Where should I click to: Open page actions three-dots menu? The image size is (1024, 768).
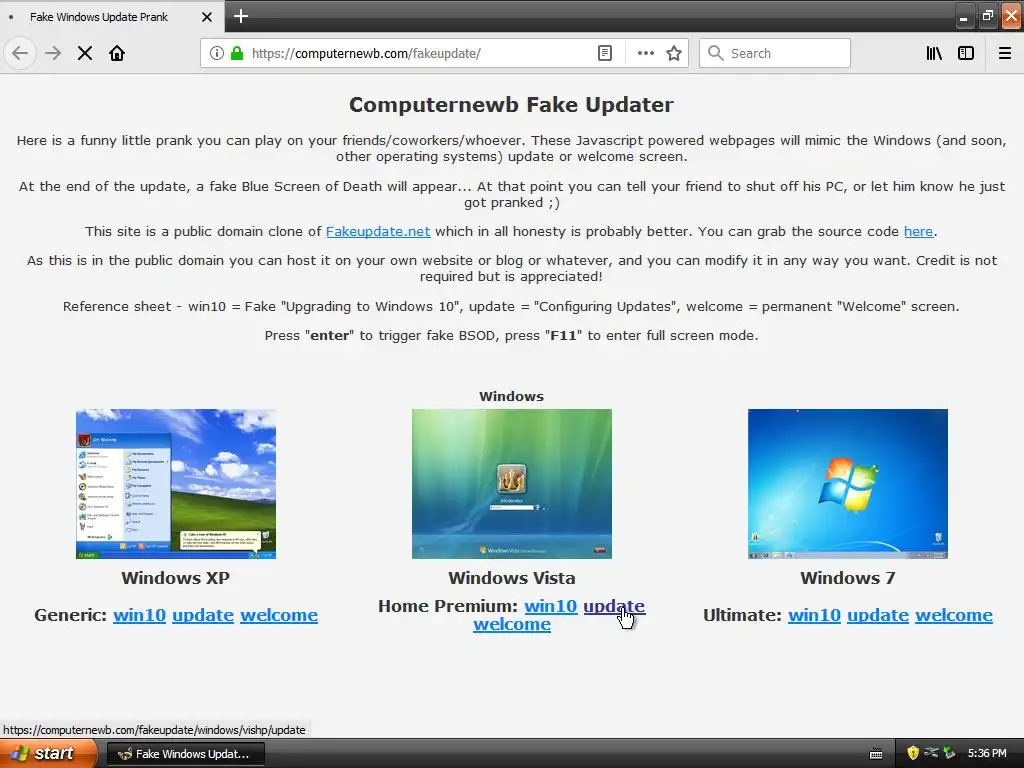click(645, 53)
